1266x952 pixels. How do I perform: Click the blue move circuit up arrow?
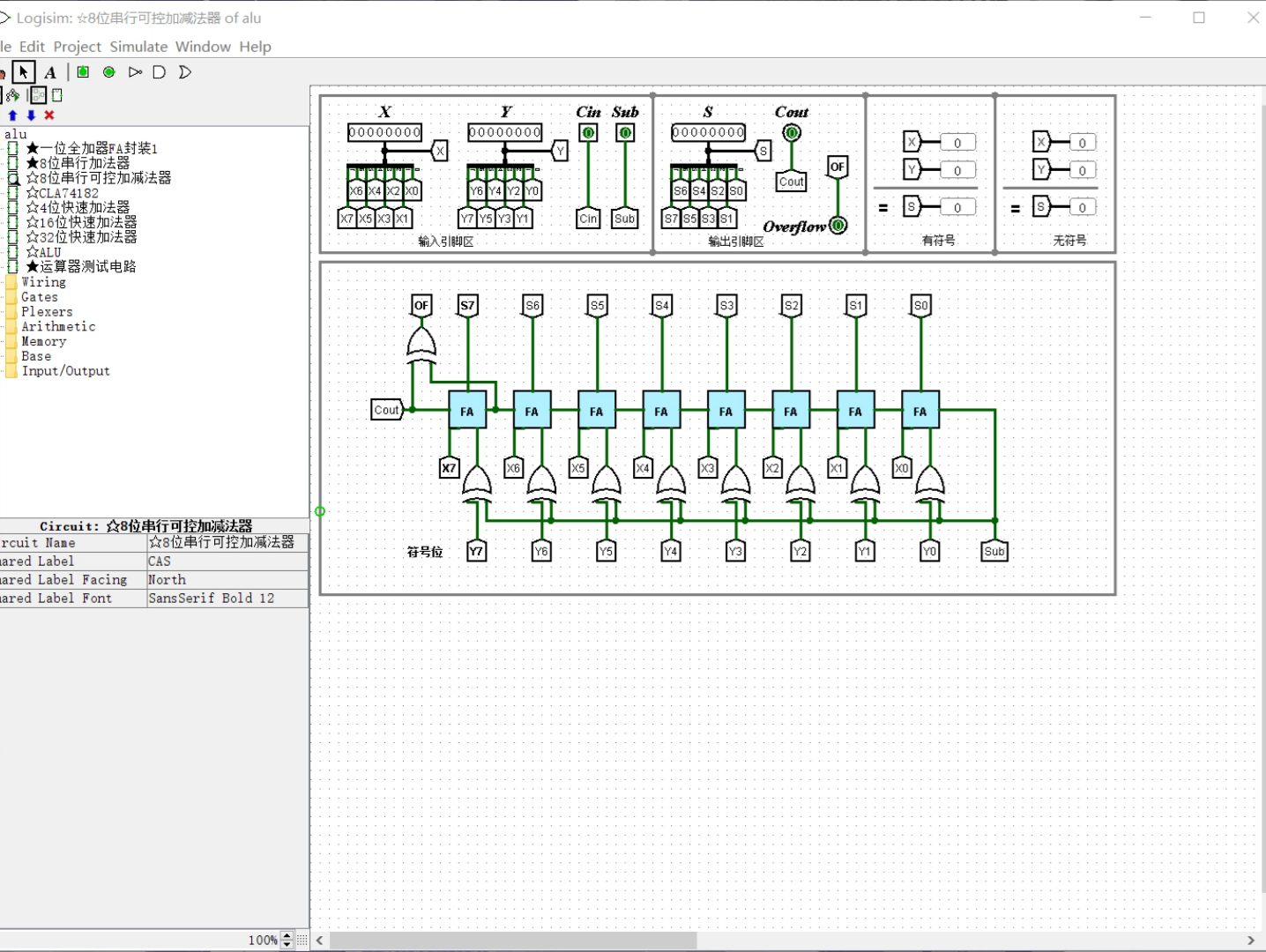click(x=12, y=115)
